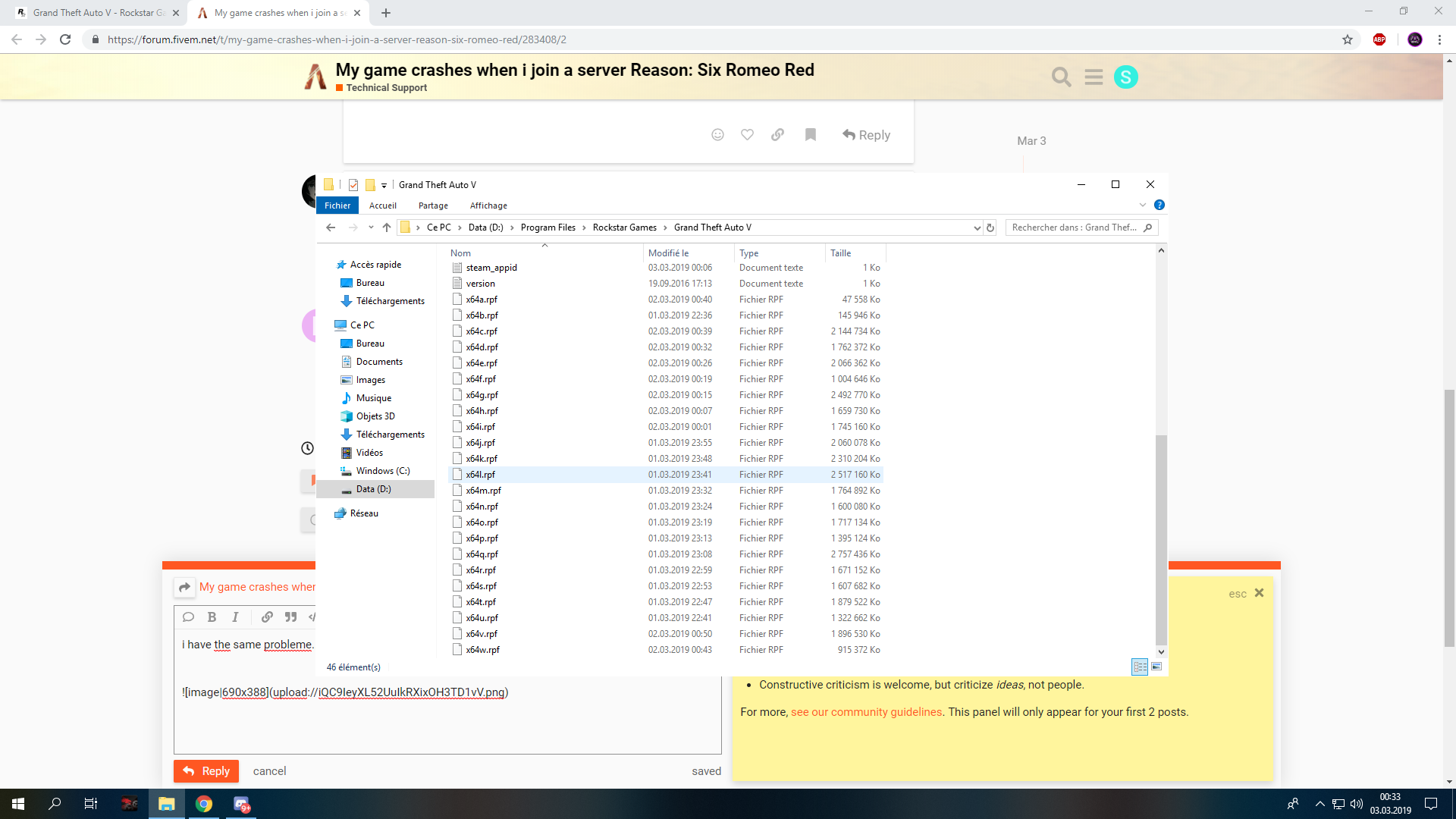Click the Explorer search field
This screenshot has width=1456, height=819.
coord(1081,227)
